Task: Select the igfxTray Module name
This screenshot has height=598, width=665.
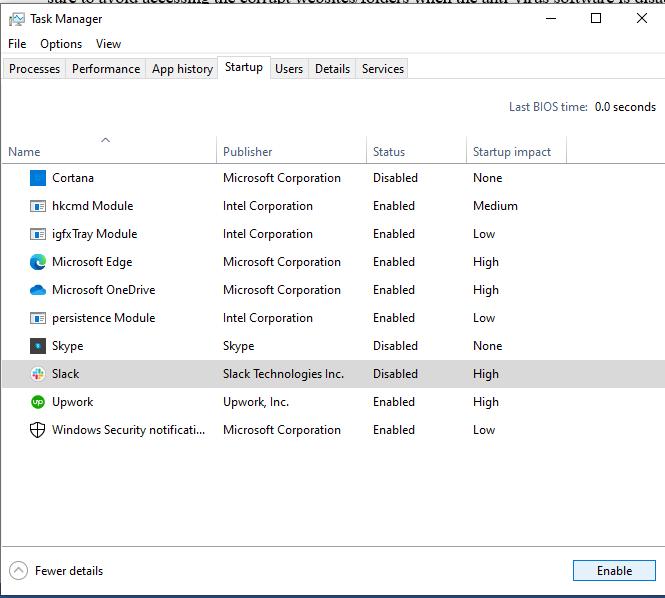Action: [x=95, y=234]
